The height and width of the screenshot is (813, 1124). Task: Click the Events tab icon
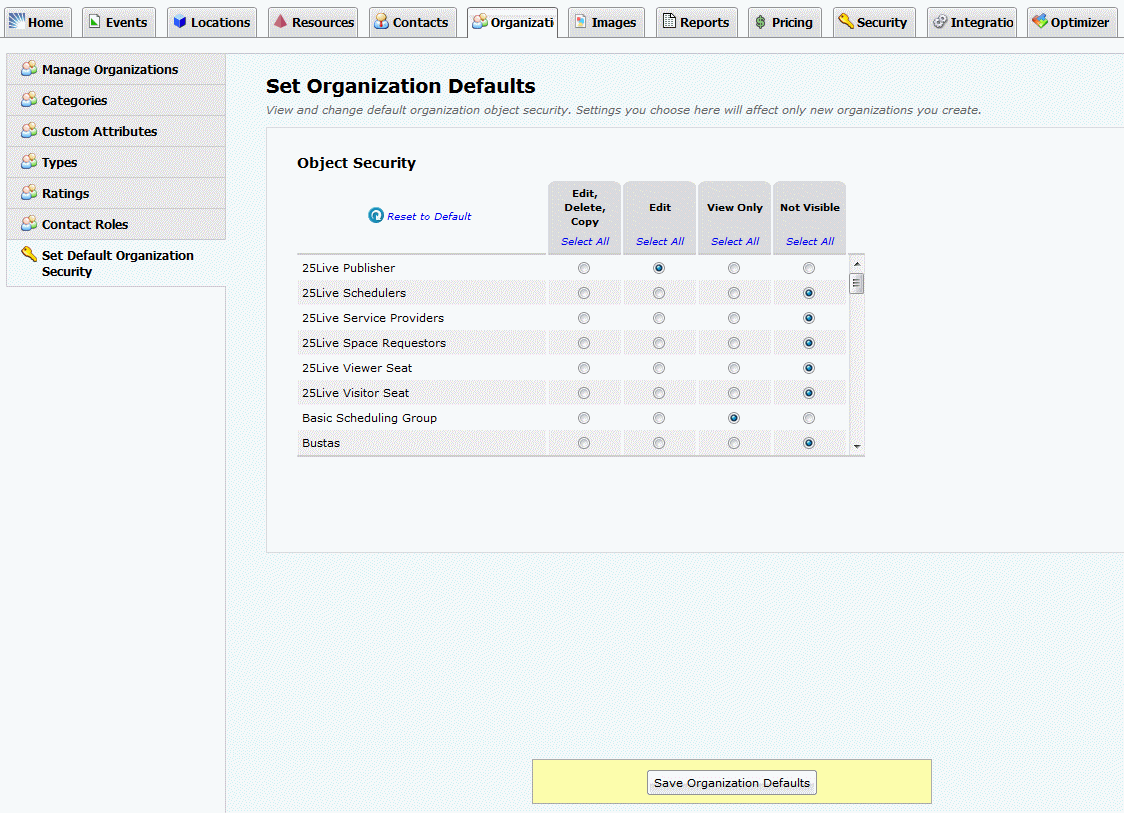(x=94, y=22)
